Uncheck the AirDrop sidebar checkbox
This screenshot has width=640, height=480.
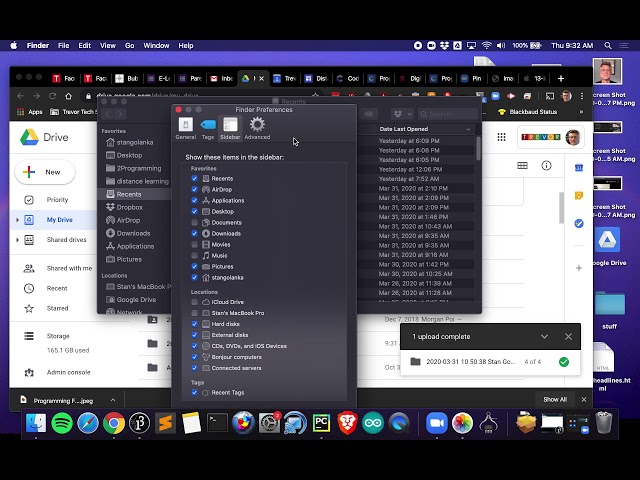195,189
